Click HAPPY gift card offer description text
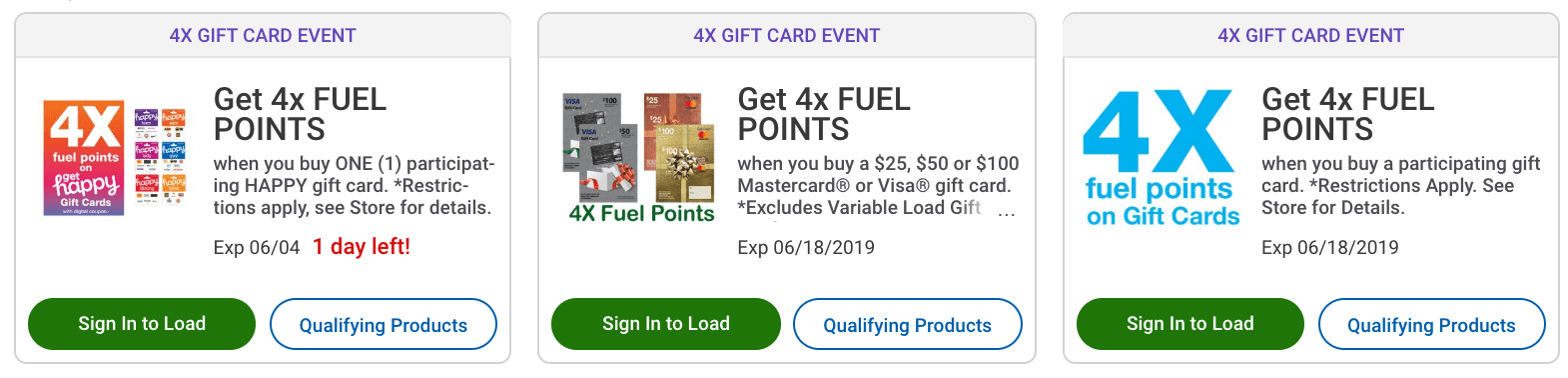Screen dimensions: 1568x378 354,186
